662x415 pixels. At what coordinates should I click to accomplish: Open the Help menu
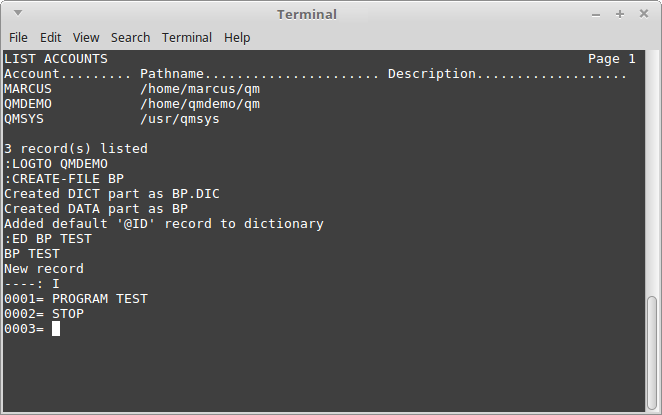pos(237,38)
